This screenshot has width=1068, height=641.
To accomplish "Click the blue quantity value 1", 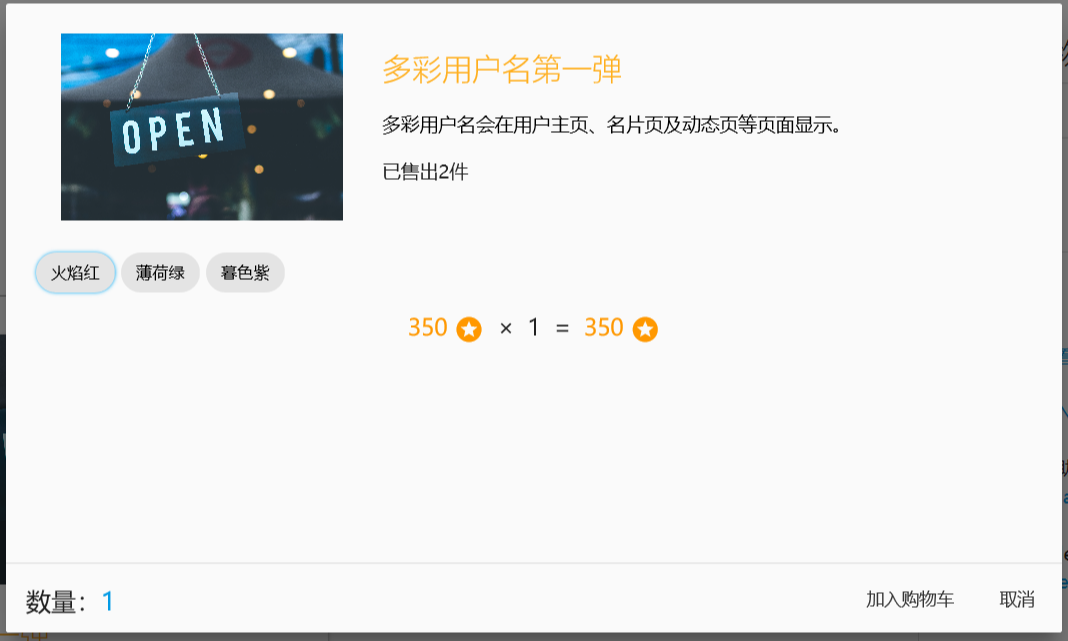I will pos(108,601).
